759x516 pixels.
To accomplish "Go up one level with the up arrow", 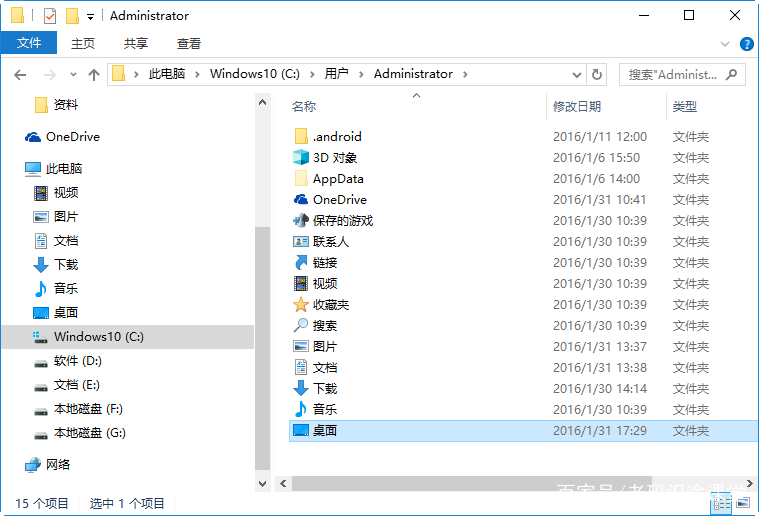I will [x=94, y=75].
